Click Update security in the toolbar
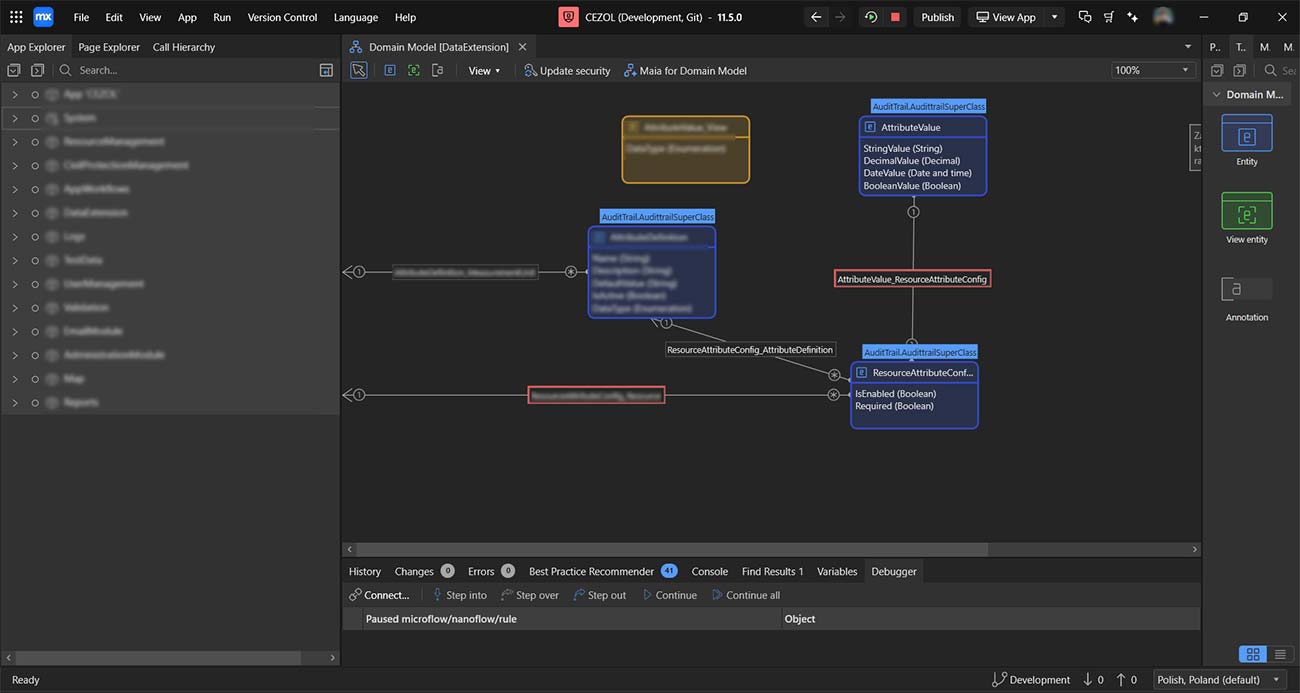The width and height of the screenshot is (1300, 693). [x=567, y=71]
